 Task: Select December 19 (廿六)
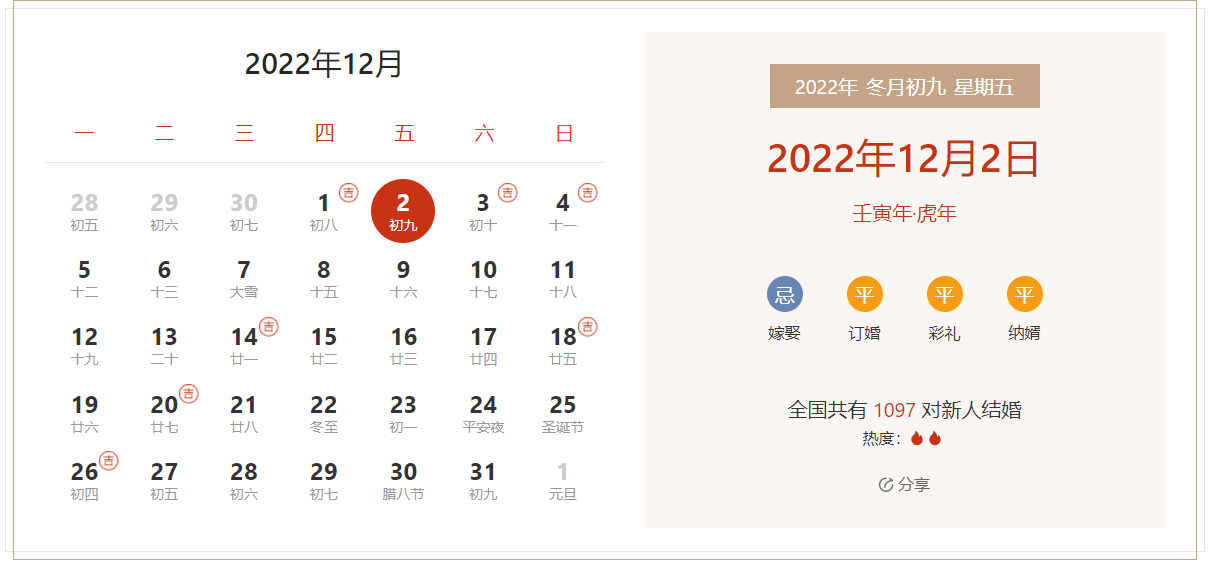(x=84, y=414)
